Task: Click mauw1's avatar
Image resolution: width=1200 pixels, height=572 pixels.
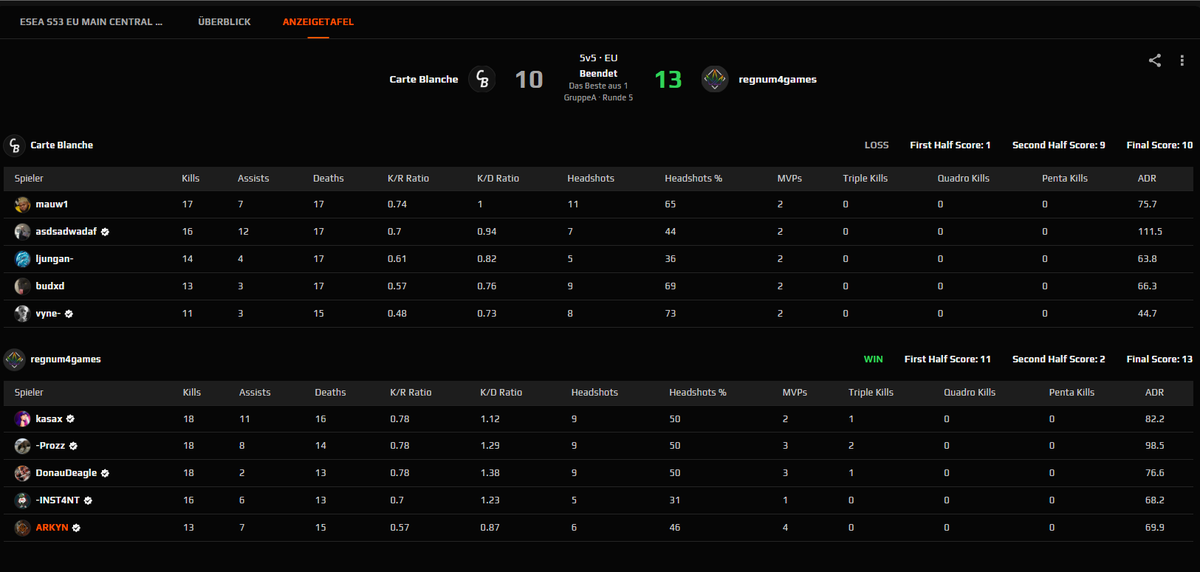Action: (x=22, y=204)
